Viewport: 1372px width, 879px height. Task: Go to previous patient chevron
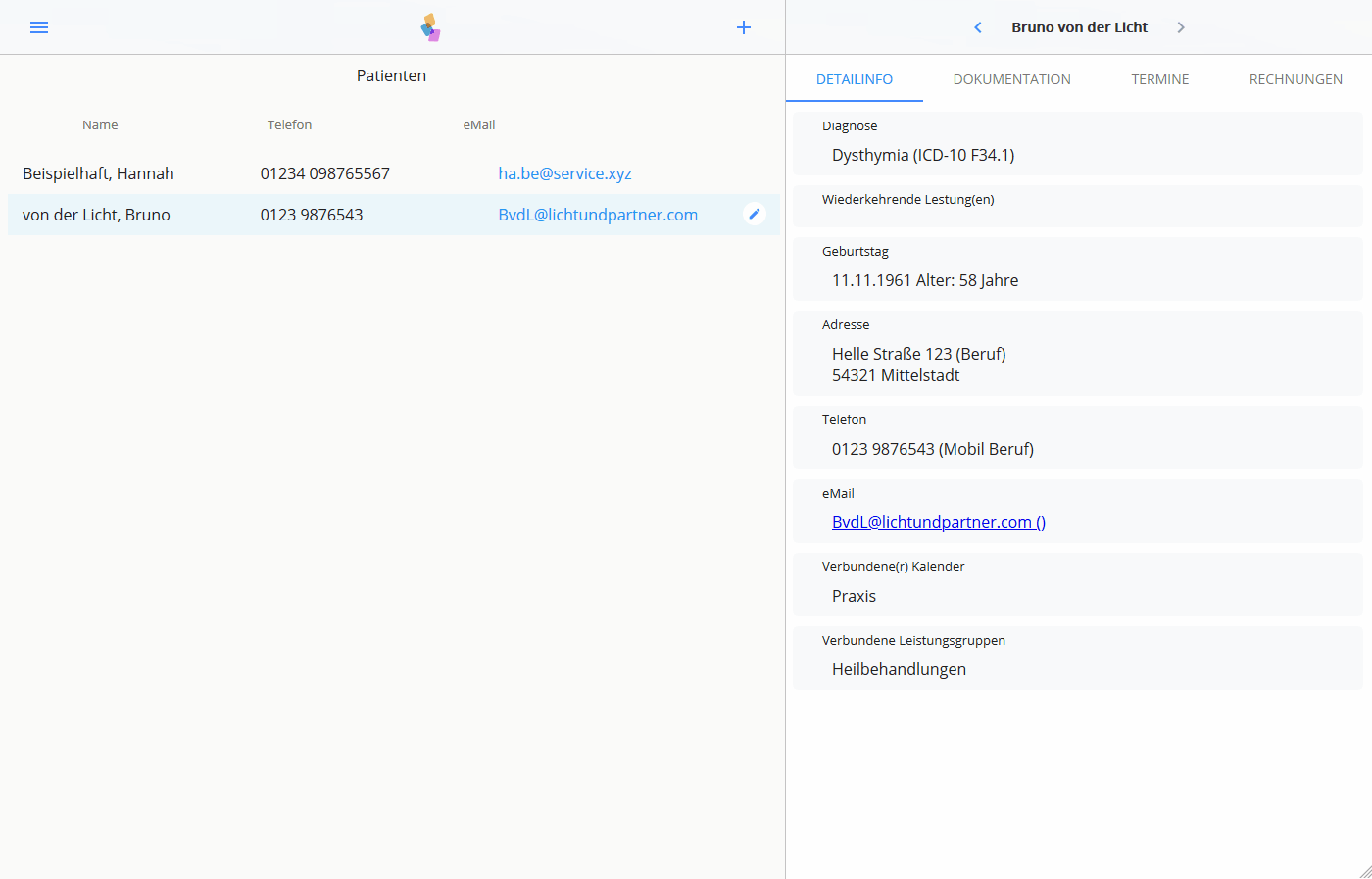977,27
